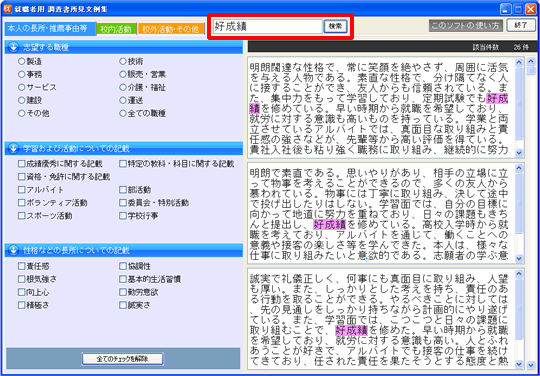Open the 本人の長所・推薦事由等 tab
The image size is (540, 376).
[x=51, y=29]
